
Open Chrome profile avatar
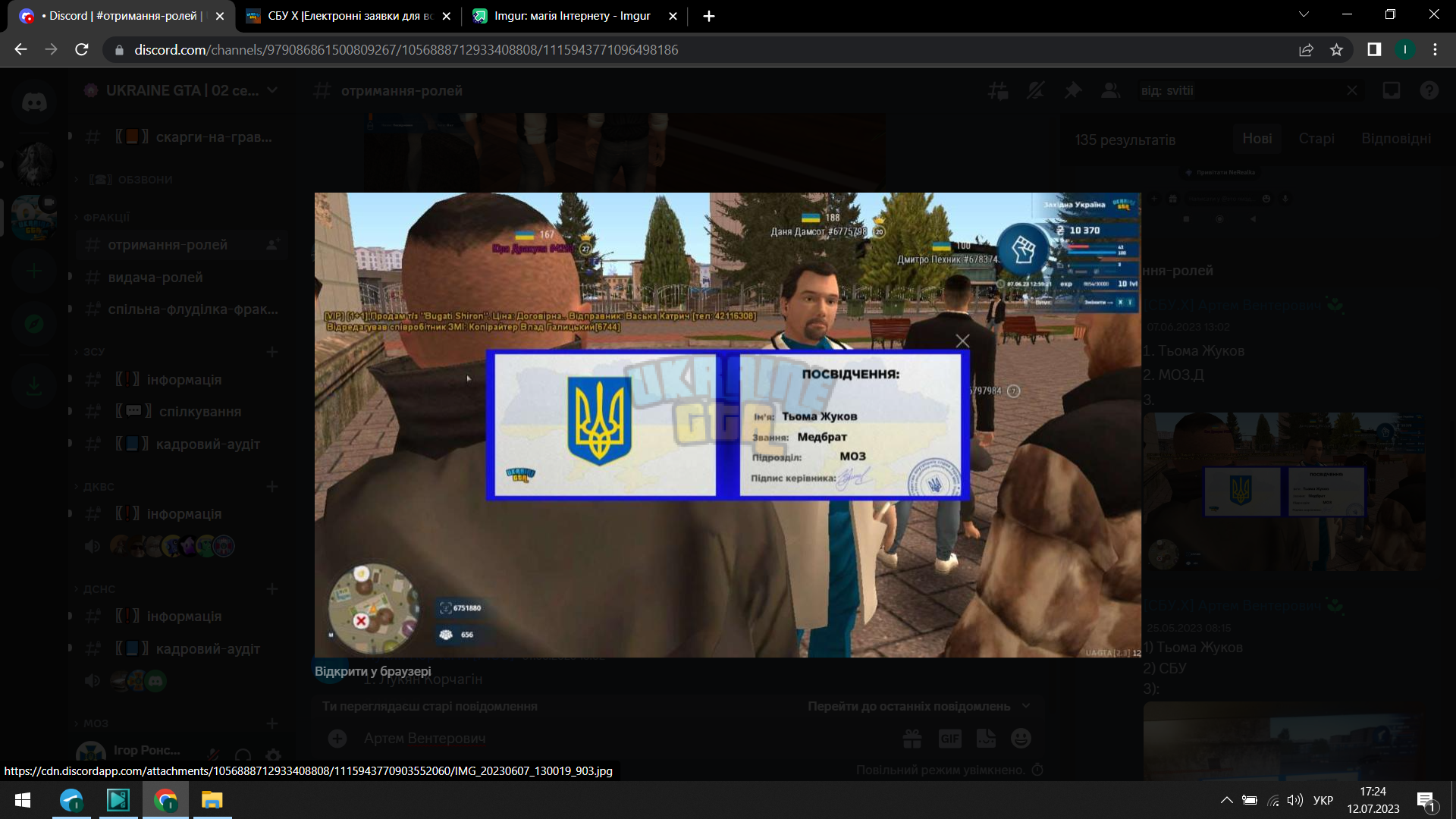coord(1404,50)
